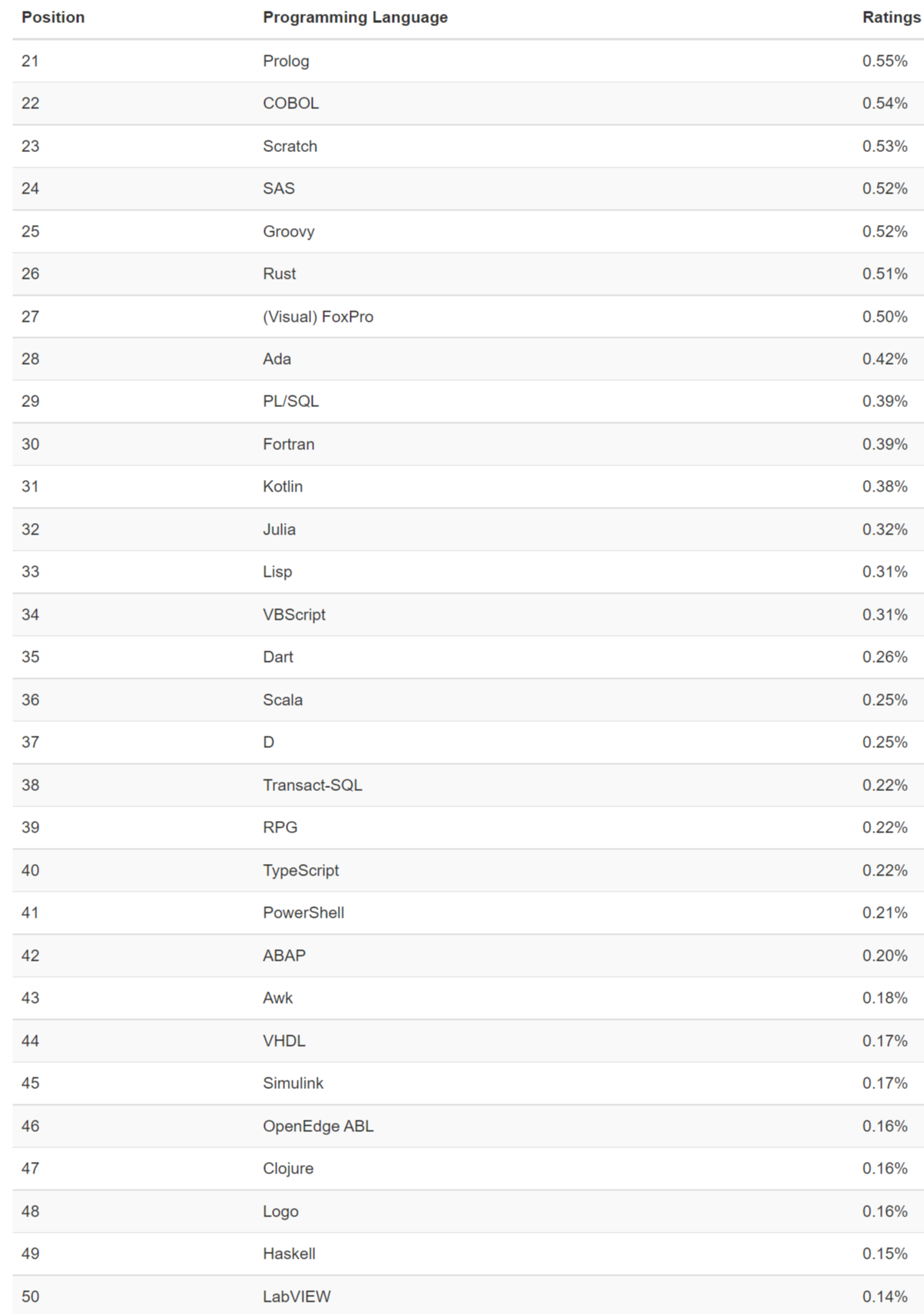The height and width of the screenshot is (1314, 924).
Task: Click the OpenEdge ABL entry
Action: [x=318, y=1126]
